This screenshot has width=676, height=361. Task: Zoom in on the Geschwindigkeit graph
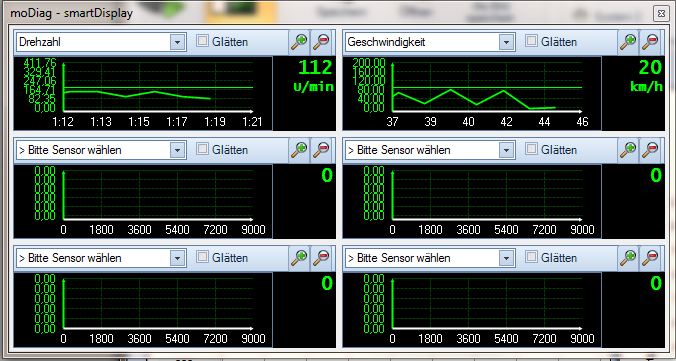click(628, 42)
